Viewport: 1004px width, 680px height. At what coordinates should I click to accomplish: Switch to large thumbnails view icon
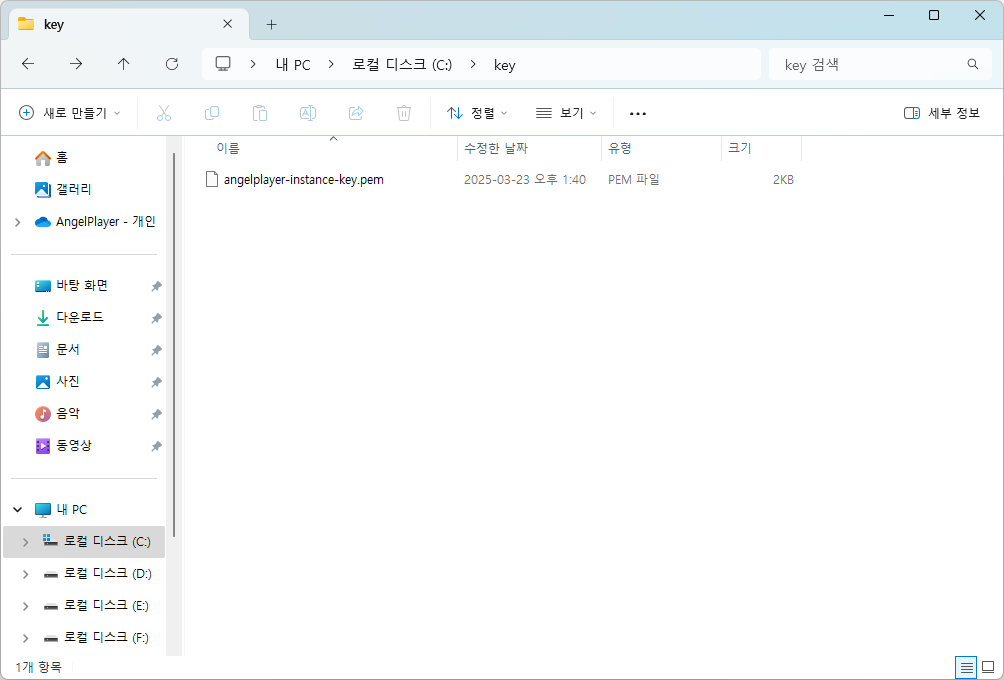tap(989, 668)
